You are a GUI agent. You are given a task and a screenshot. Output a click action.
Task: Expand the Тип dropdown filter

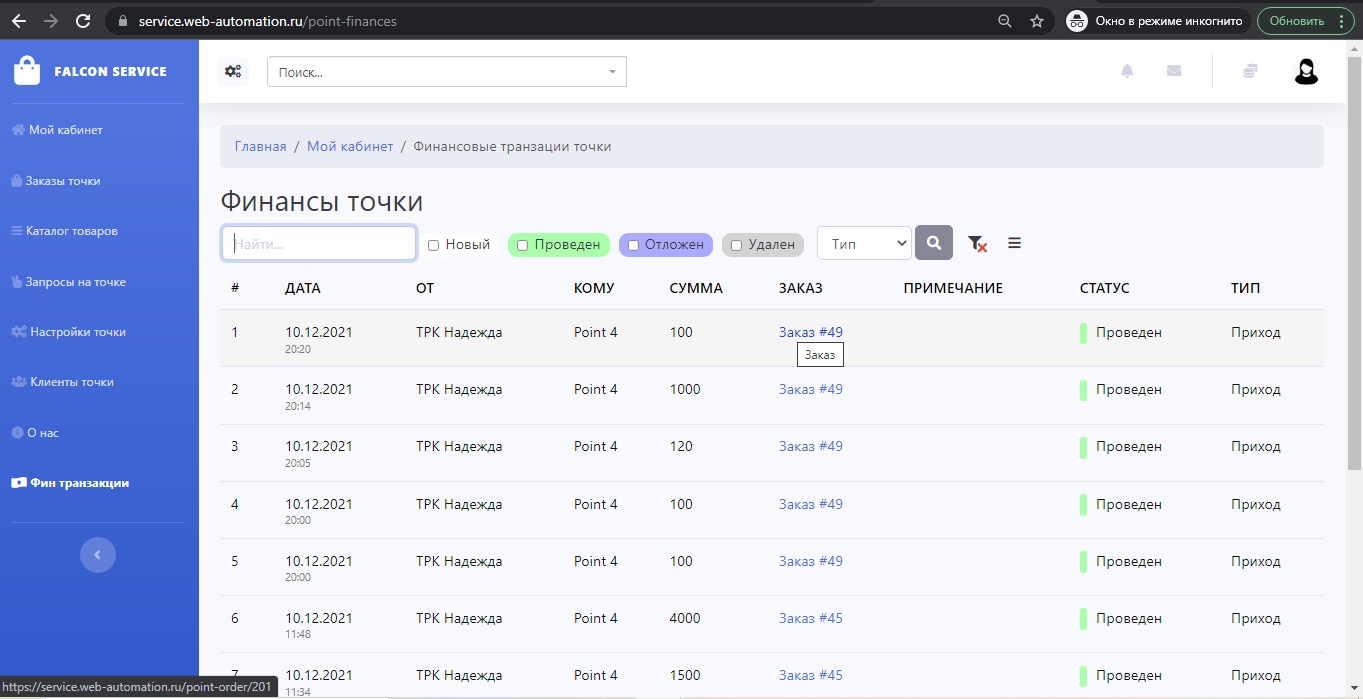coord(864,243)
